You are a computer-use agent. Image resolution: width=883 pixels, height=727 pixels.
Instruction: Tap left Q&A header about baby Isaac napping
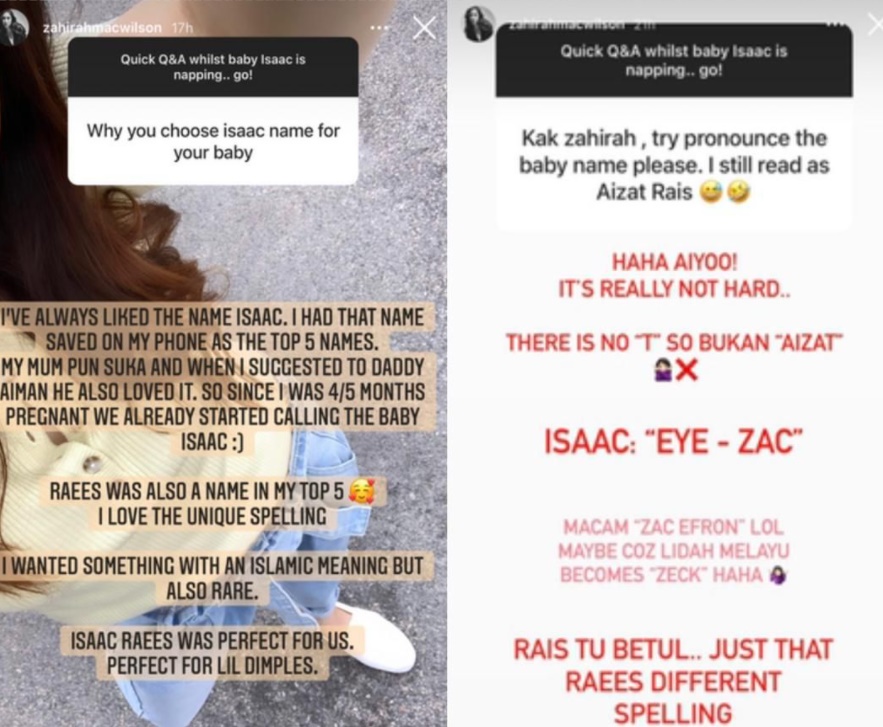[213, 67]
